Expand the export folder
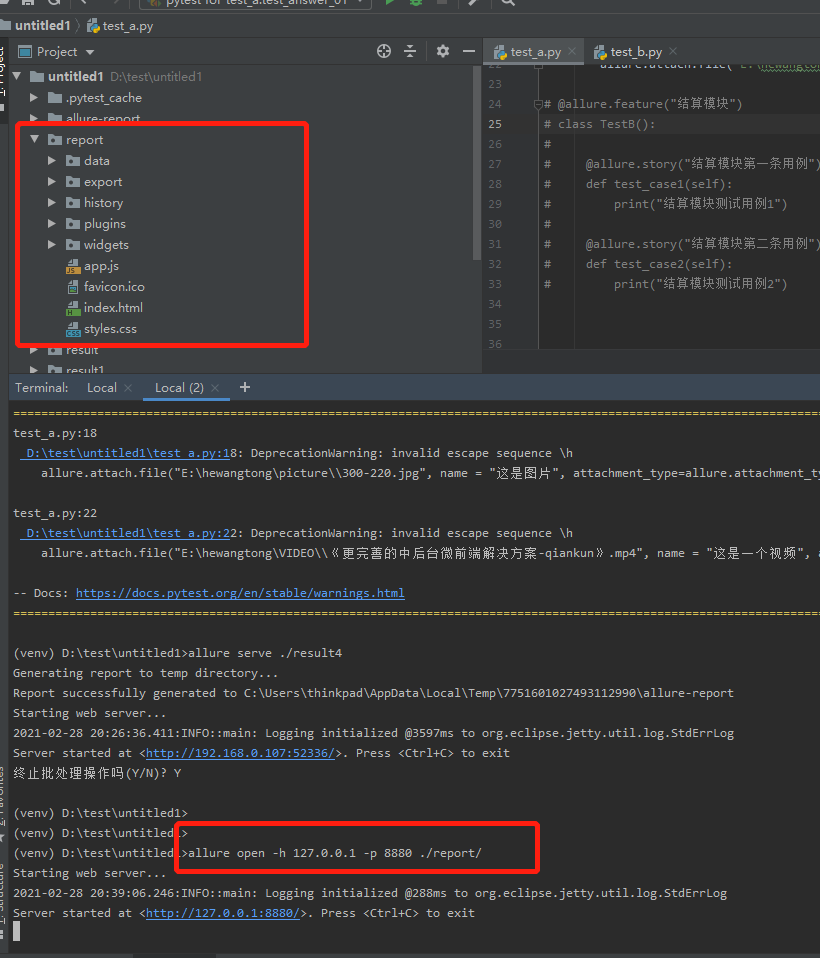The height and width of the screenshot is (958, 820). tap(52, 181)
